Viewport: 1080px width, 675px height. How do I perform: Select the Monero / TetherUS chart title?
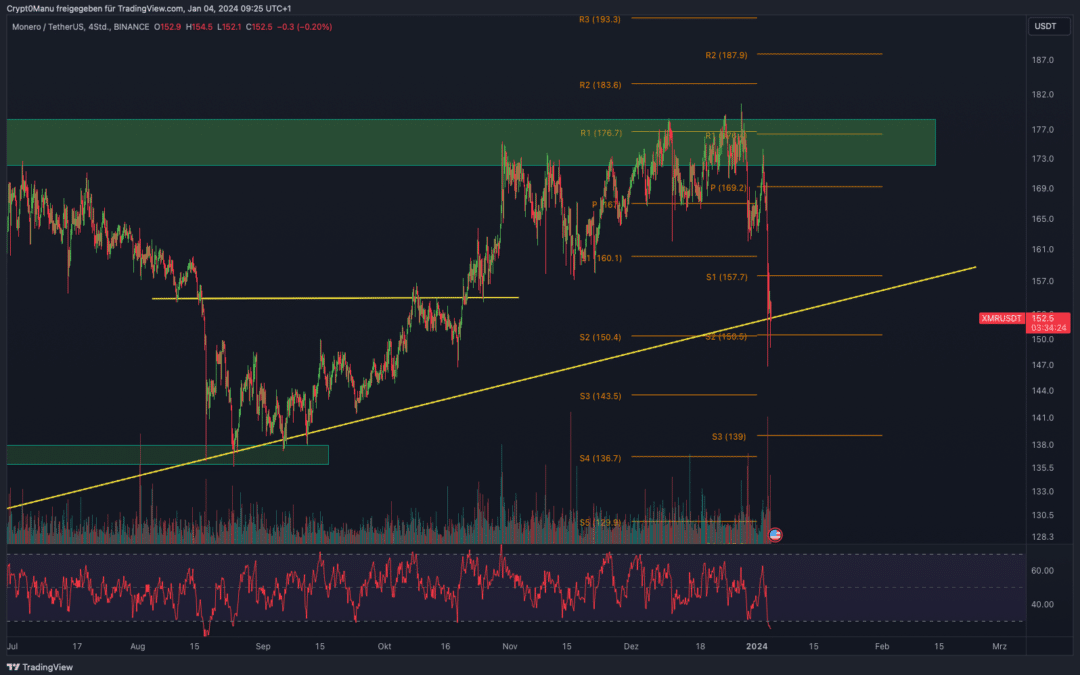[80, 27]
